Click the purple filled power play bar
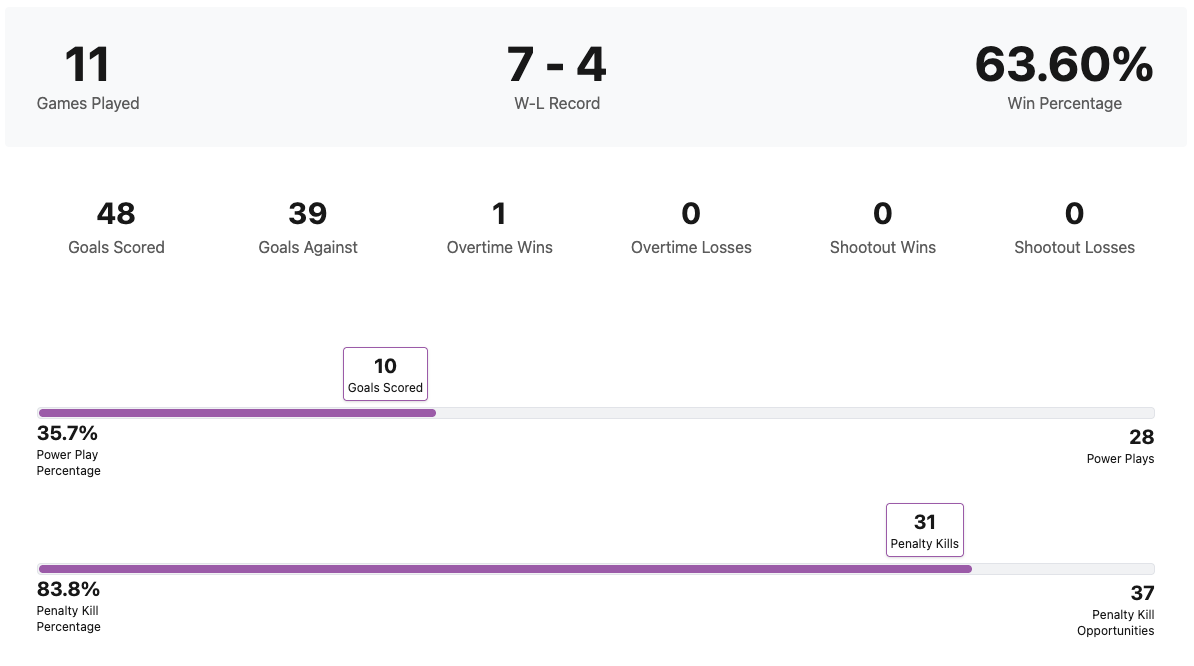Viewport: 1194px width, 666px height. tap(236, 413)
